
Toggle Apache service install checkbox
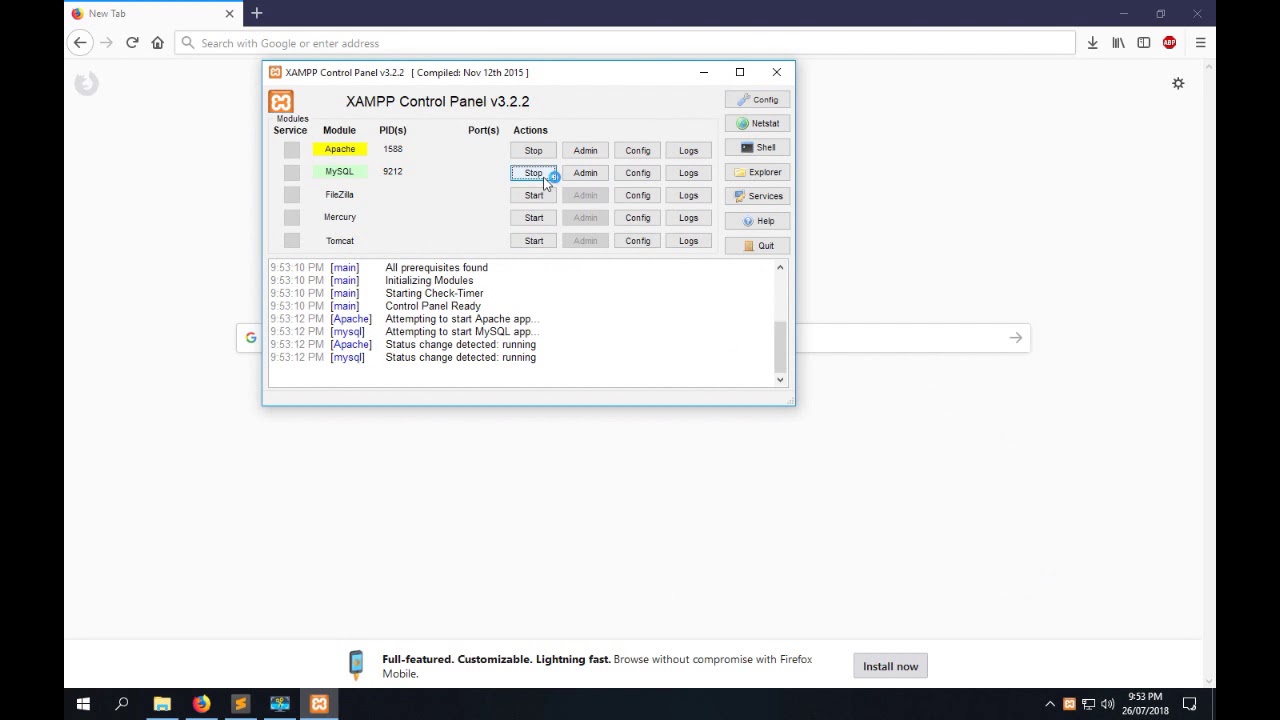click(291, 150)
